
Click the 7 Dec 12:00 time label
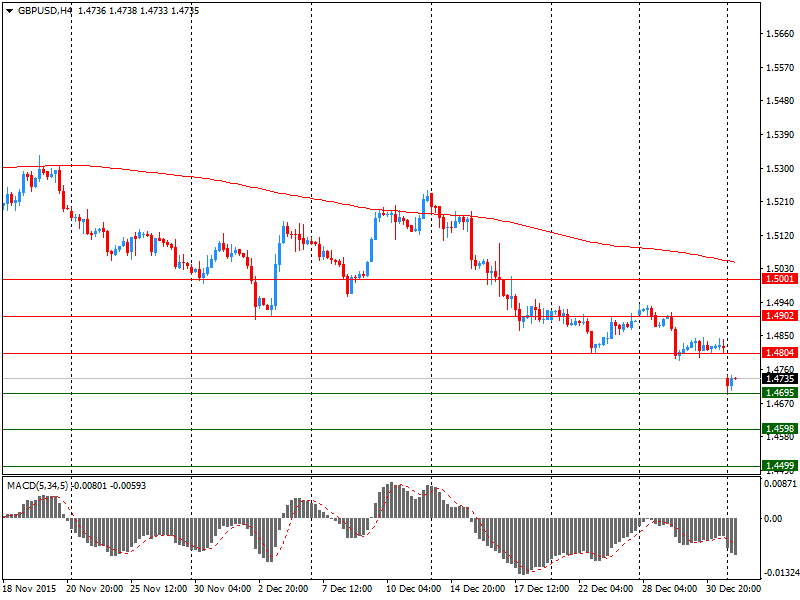(347, 588)
